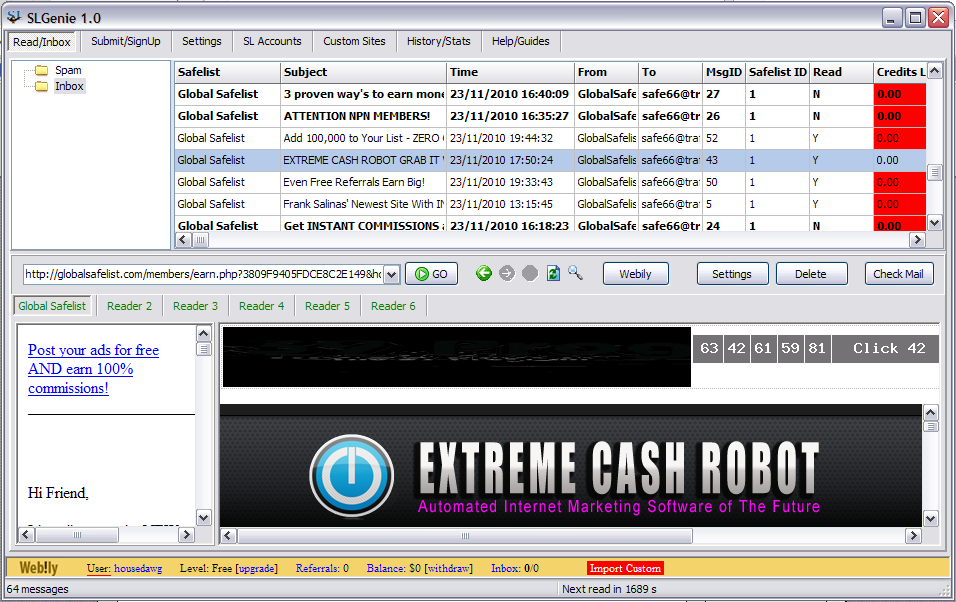Click the withdraw link

tap(449, 568)
